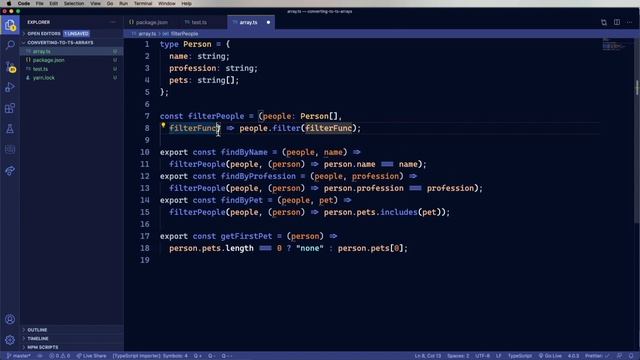
Task: Open the File menu
Action: (40, 3)
